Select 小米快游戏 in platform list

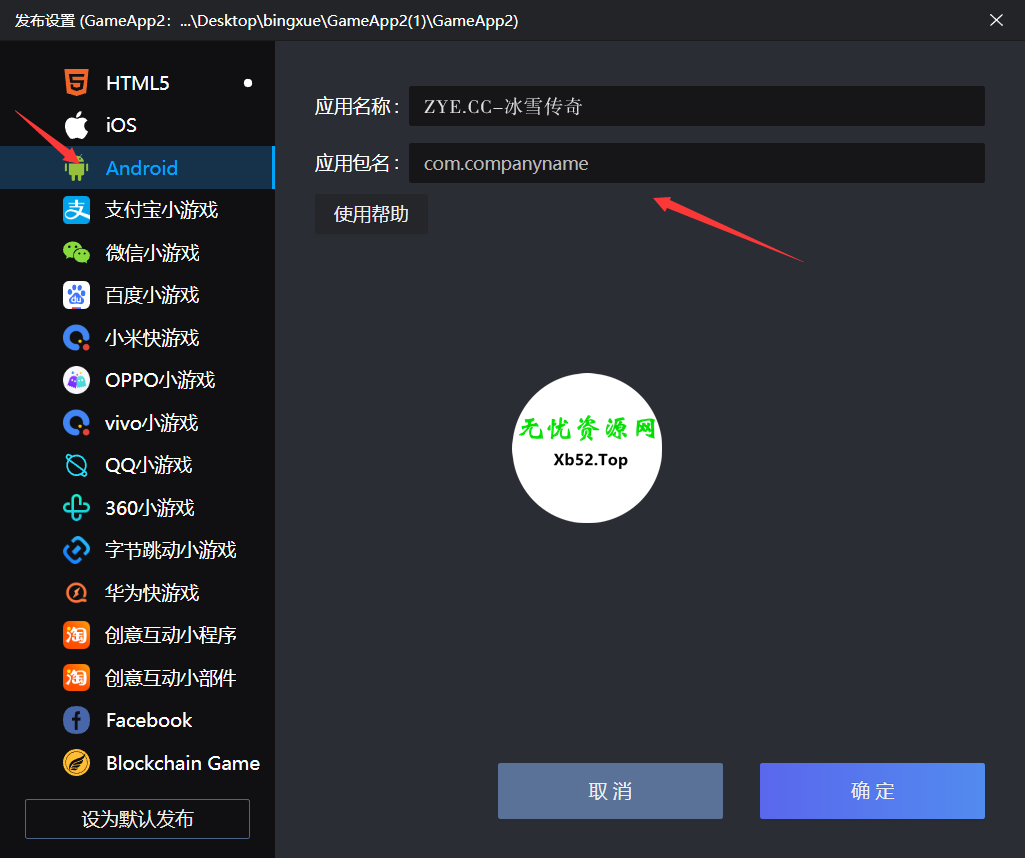point(137,338)
